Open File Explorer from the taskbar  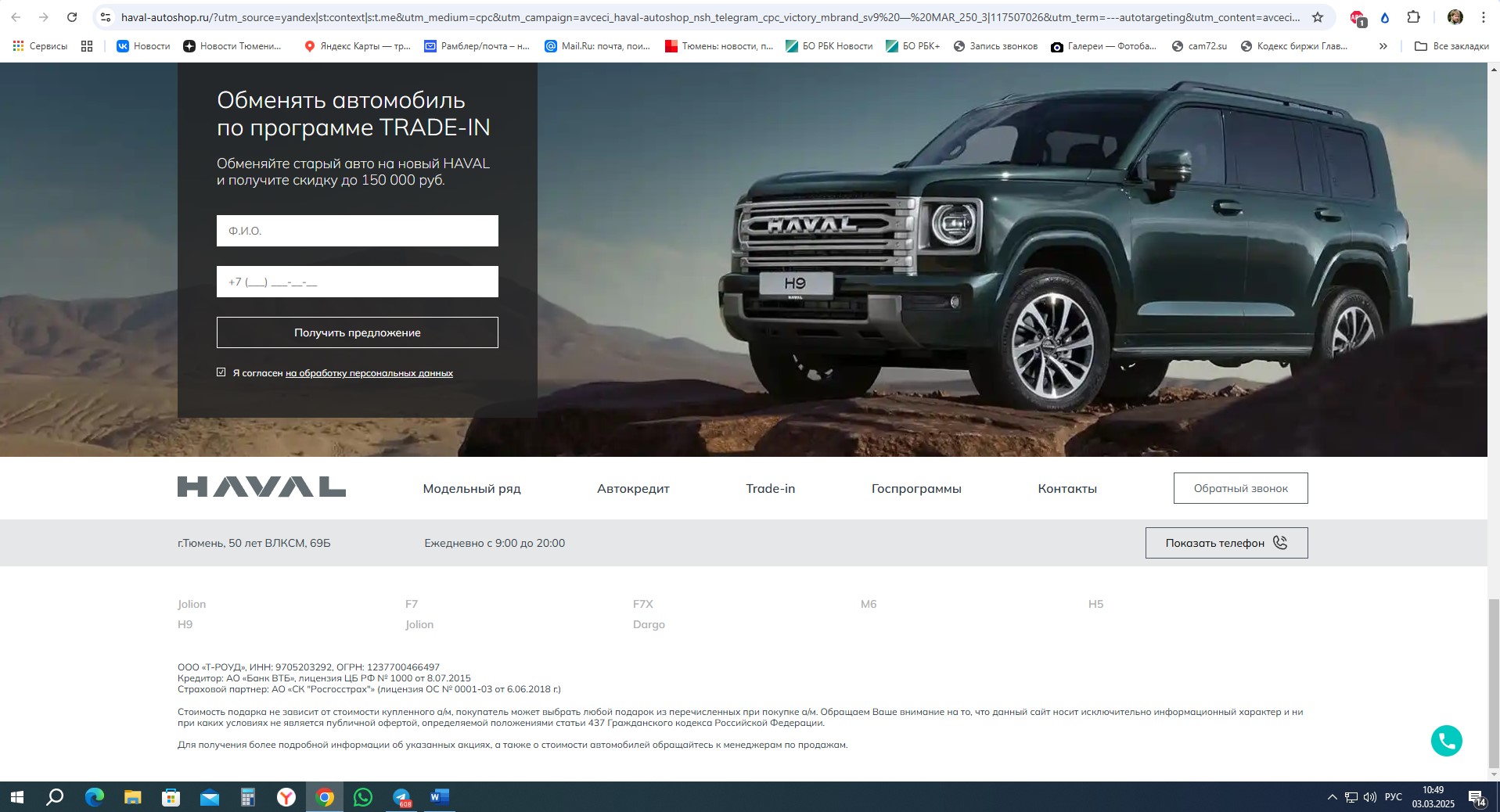133,797
